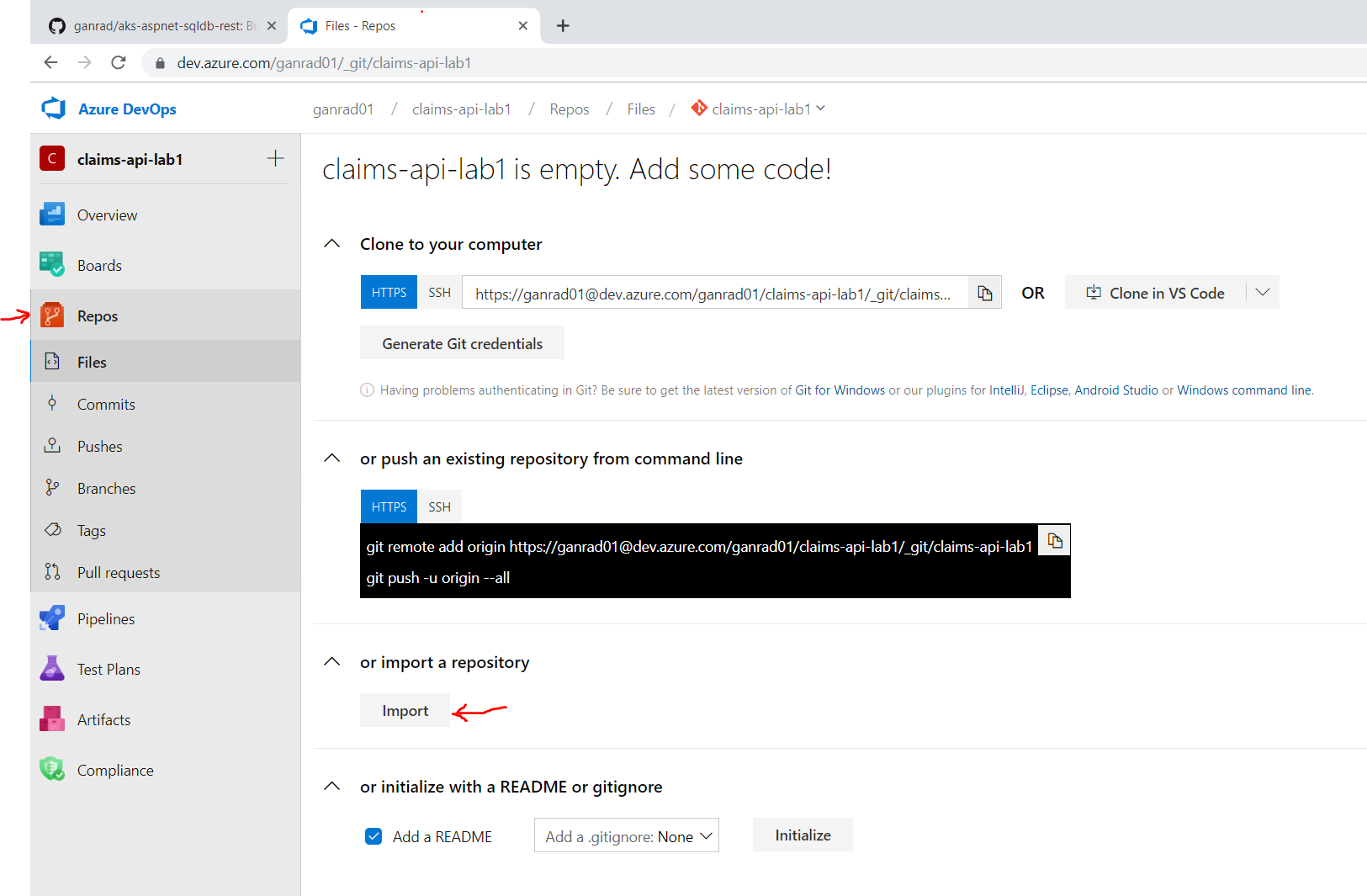Open the Azure DevOps logo home
The image size is (1367, 896).
coord(53,109)
